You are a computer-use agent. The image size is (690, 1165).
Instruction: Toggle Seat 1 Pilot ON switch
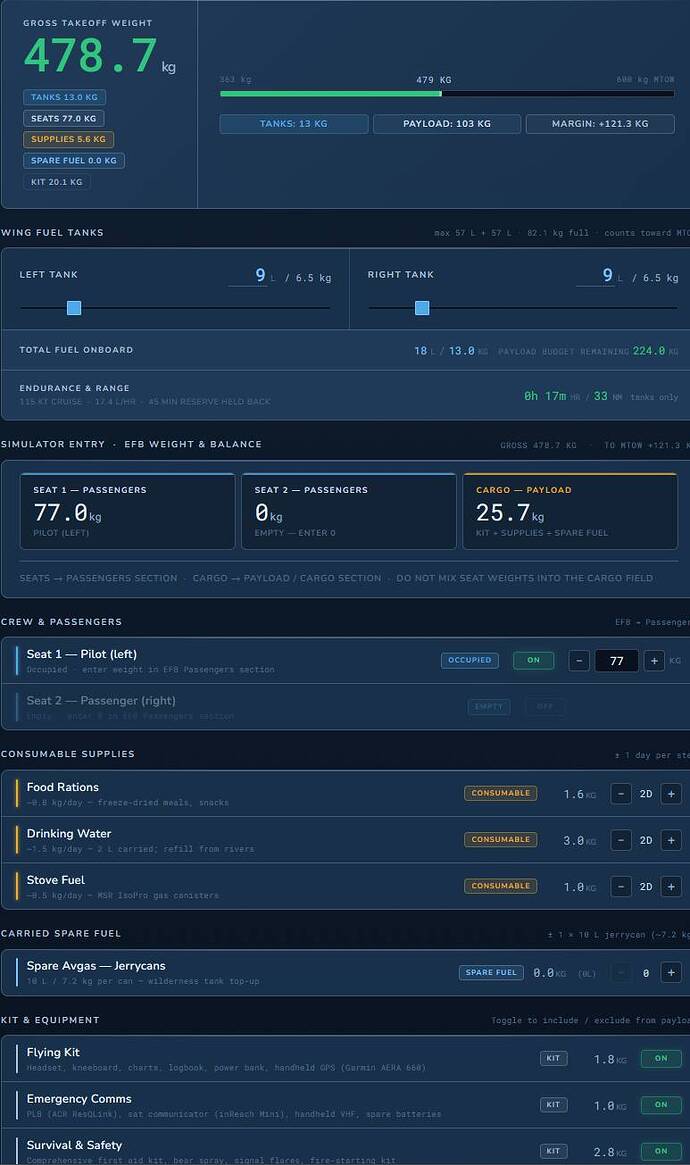tap(533, 660)
